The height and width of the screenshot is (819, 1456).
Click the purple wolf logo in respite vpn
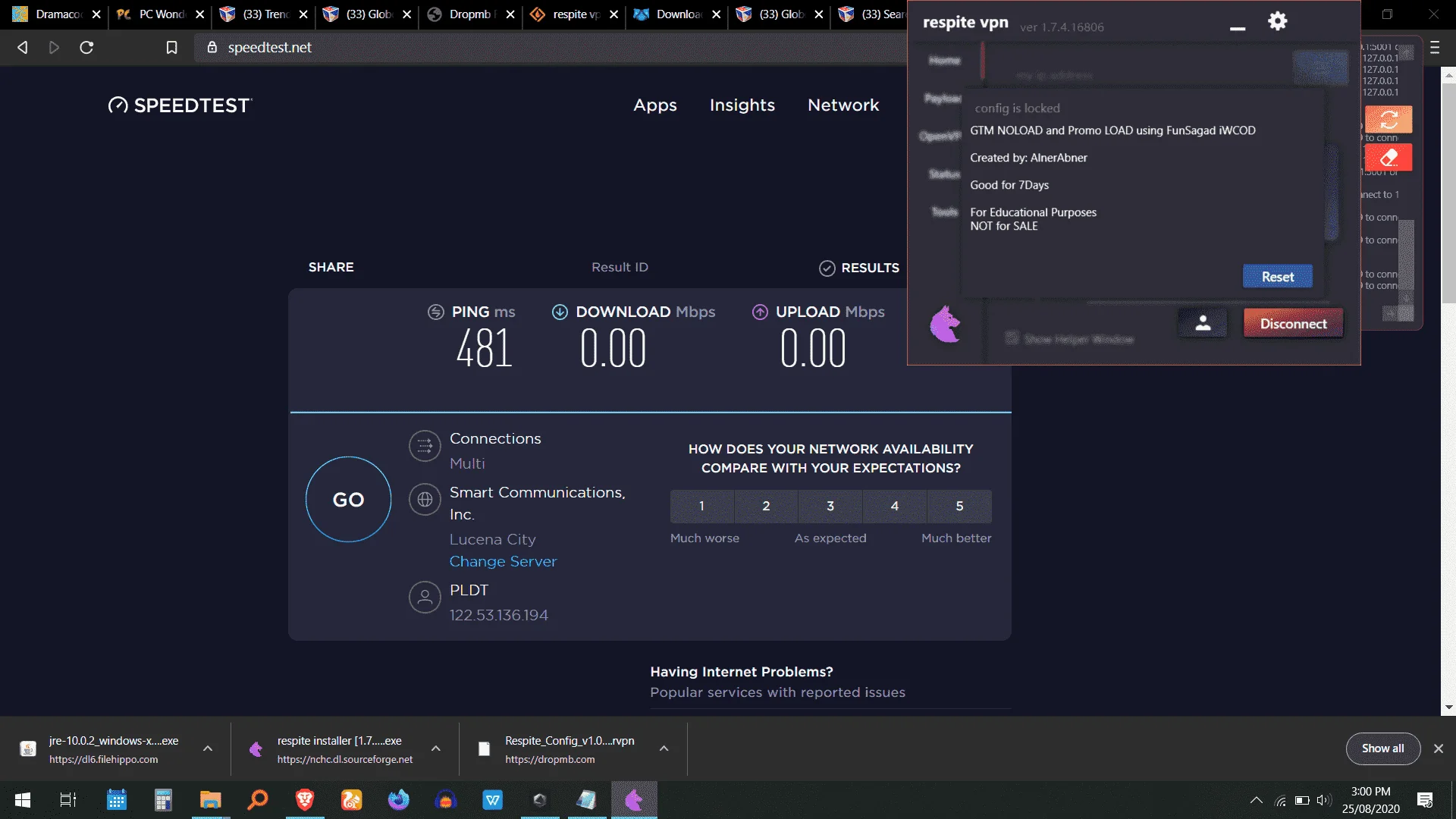click(945, 324)
